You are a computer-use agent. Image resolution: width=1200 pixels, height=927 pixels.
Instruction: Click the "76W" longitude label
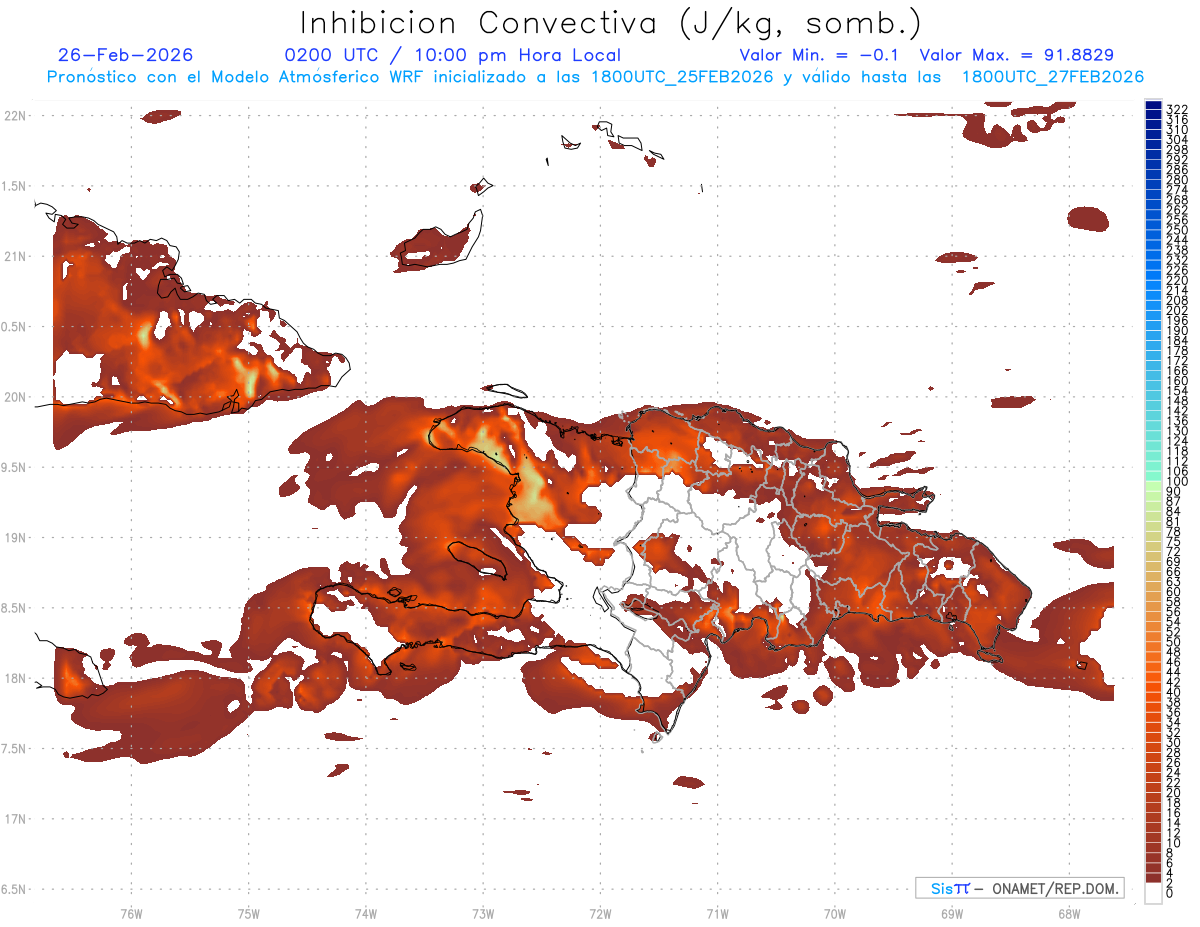pos(131,913)
